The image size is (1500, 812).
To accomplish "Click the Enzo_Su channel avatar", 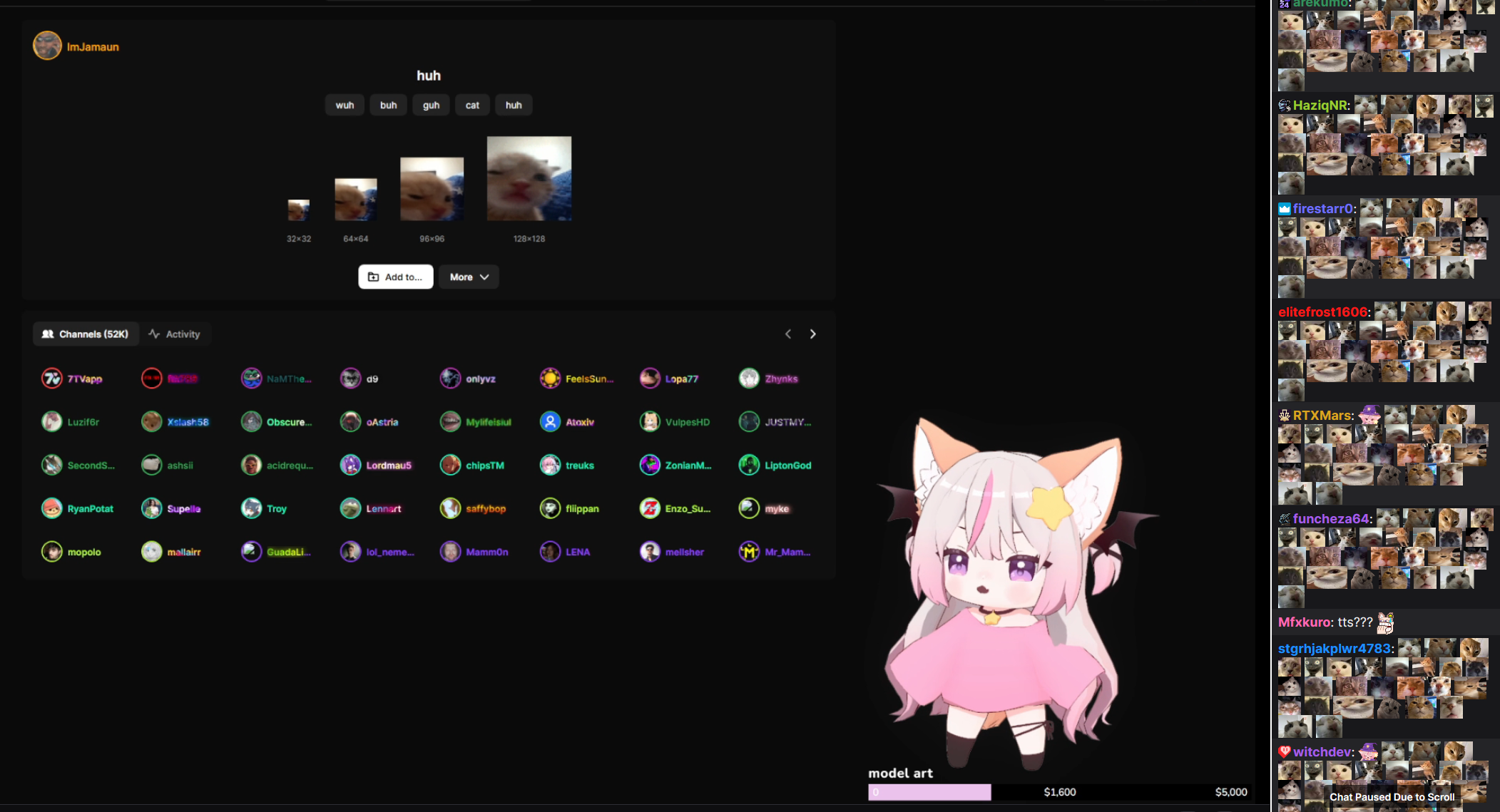I will tap(650, 509).
